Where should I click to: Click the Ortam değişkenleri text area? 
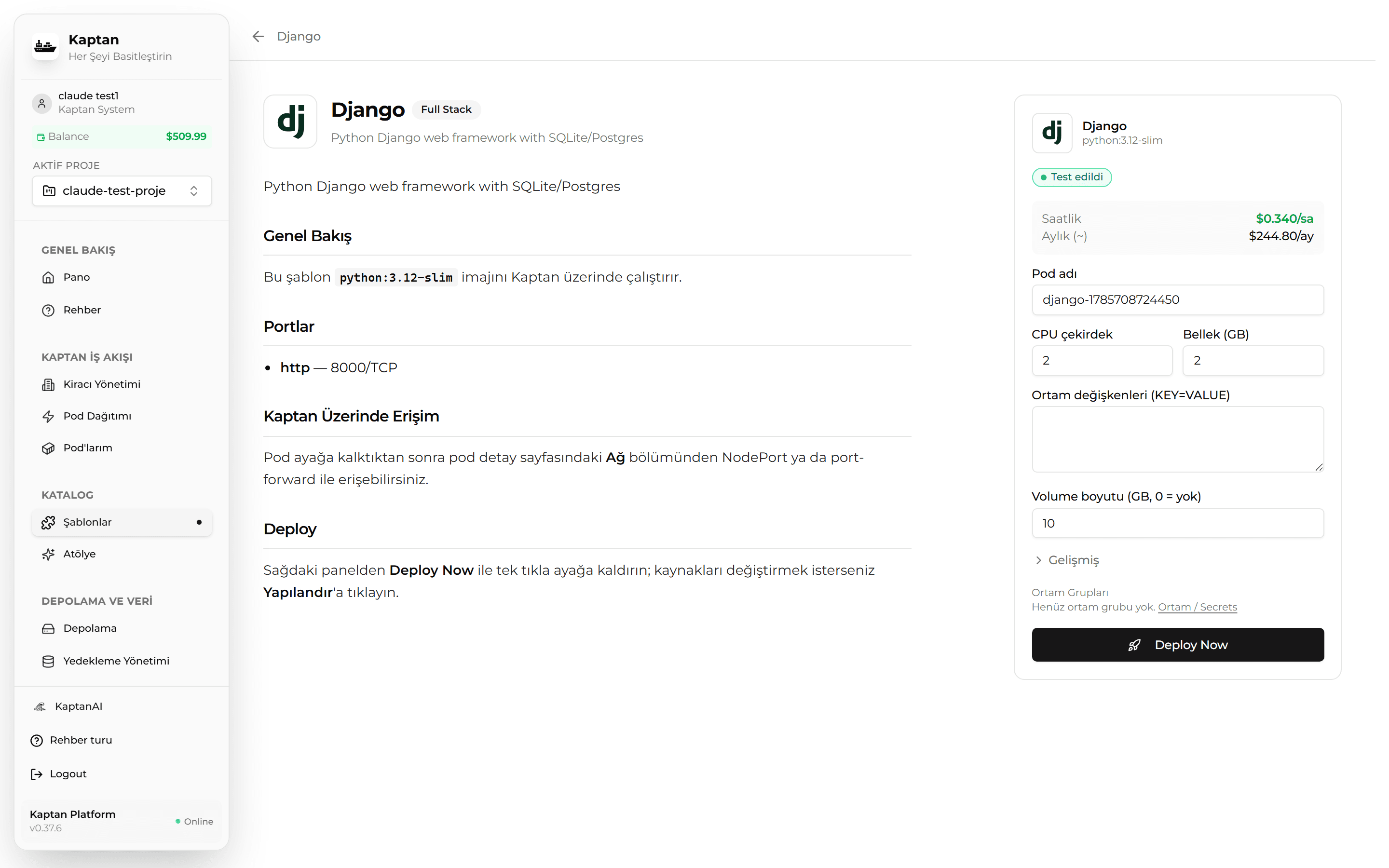point(1178,439)
